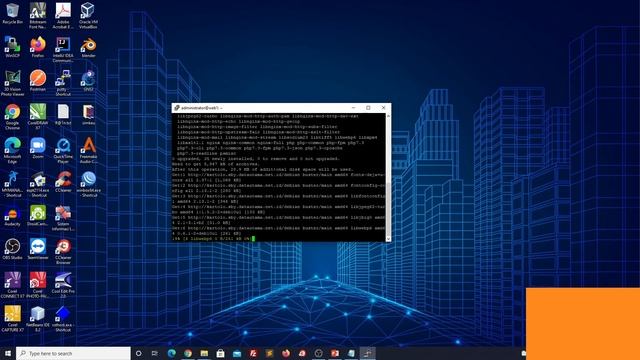Open Microsoft Store from the taskbar

[x=220, y=353]
